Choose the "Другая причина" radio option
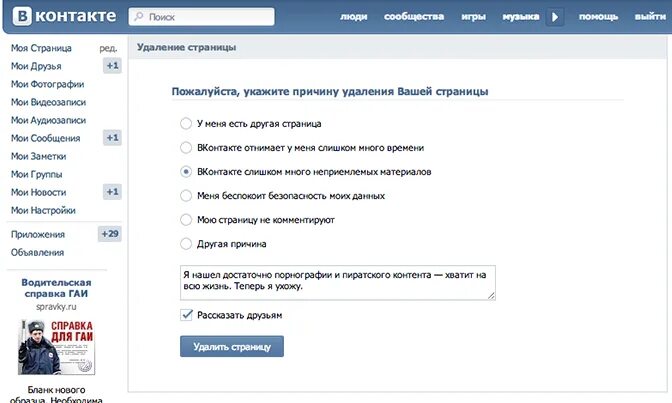This screenshot has width=672, height=403. (x=186, y=244)
